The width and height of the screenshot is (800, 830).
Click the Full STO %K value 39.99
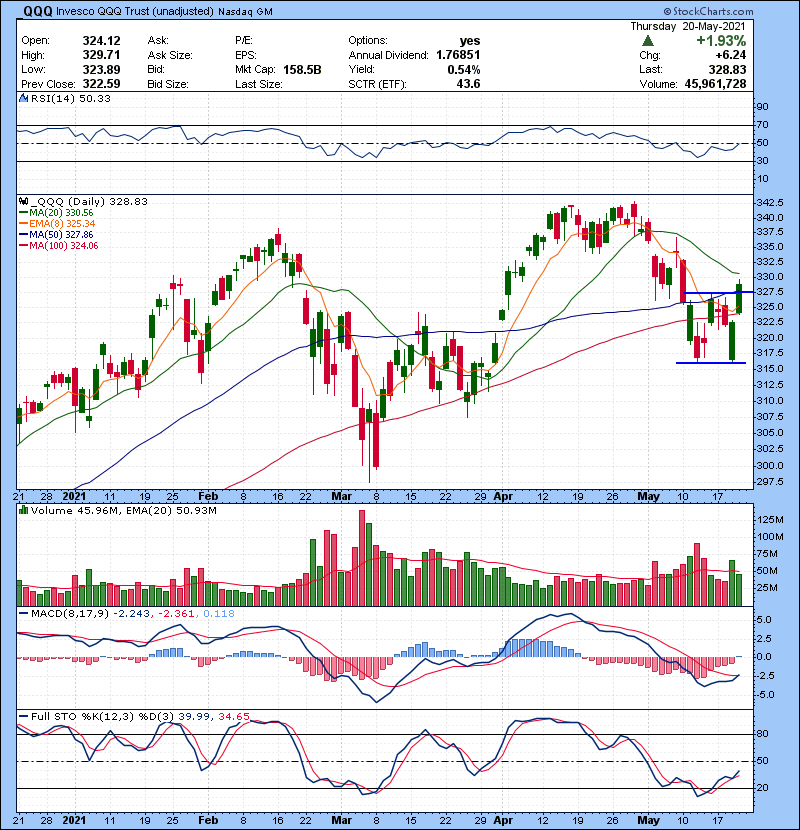(193, 717)
